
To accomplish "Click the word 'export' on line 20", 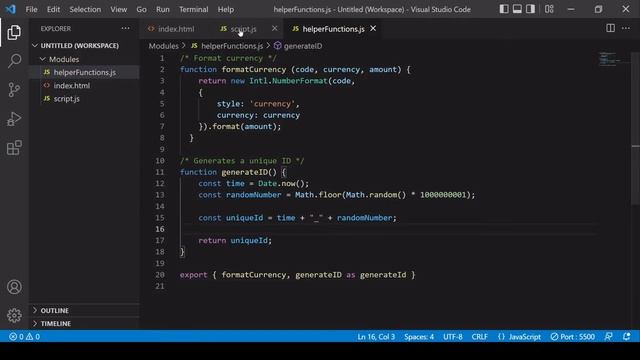I will click(x=193, y=275).
